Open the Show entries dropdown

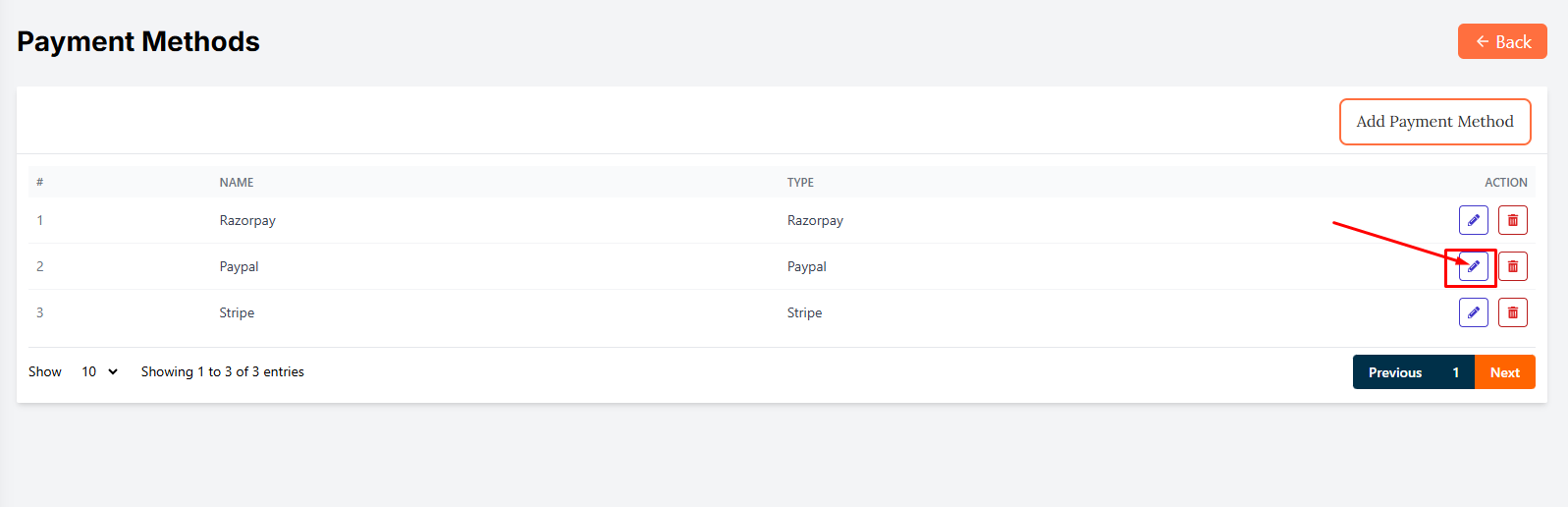click(x=99, y=371)
